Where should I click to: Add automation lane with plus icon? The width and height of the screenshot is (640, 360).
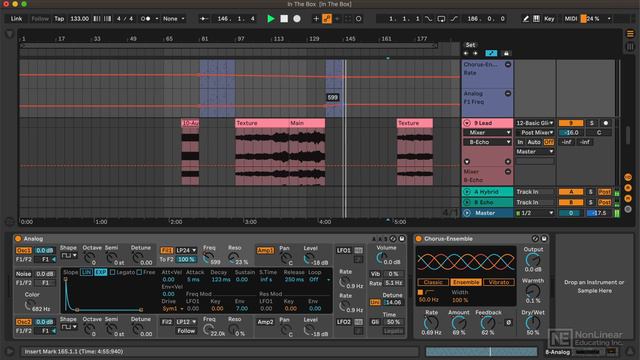(508, 162)
